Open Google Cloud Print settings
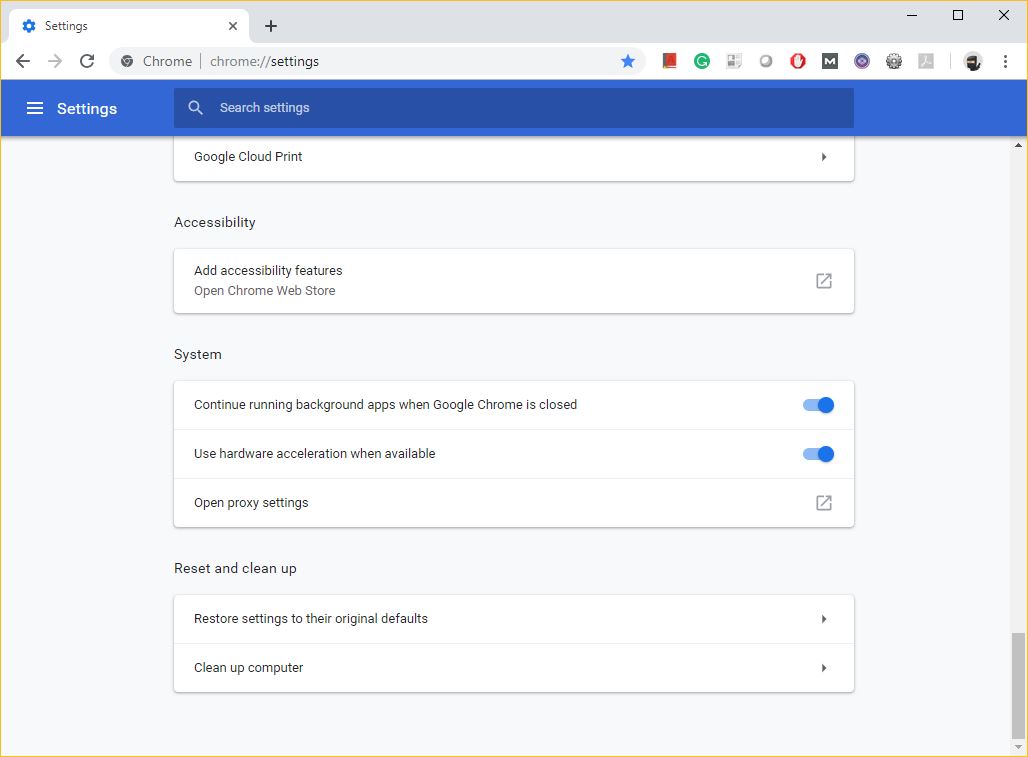The image size is (1028, 757). [513, 157]
